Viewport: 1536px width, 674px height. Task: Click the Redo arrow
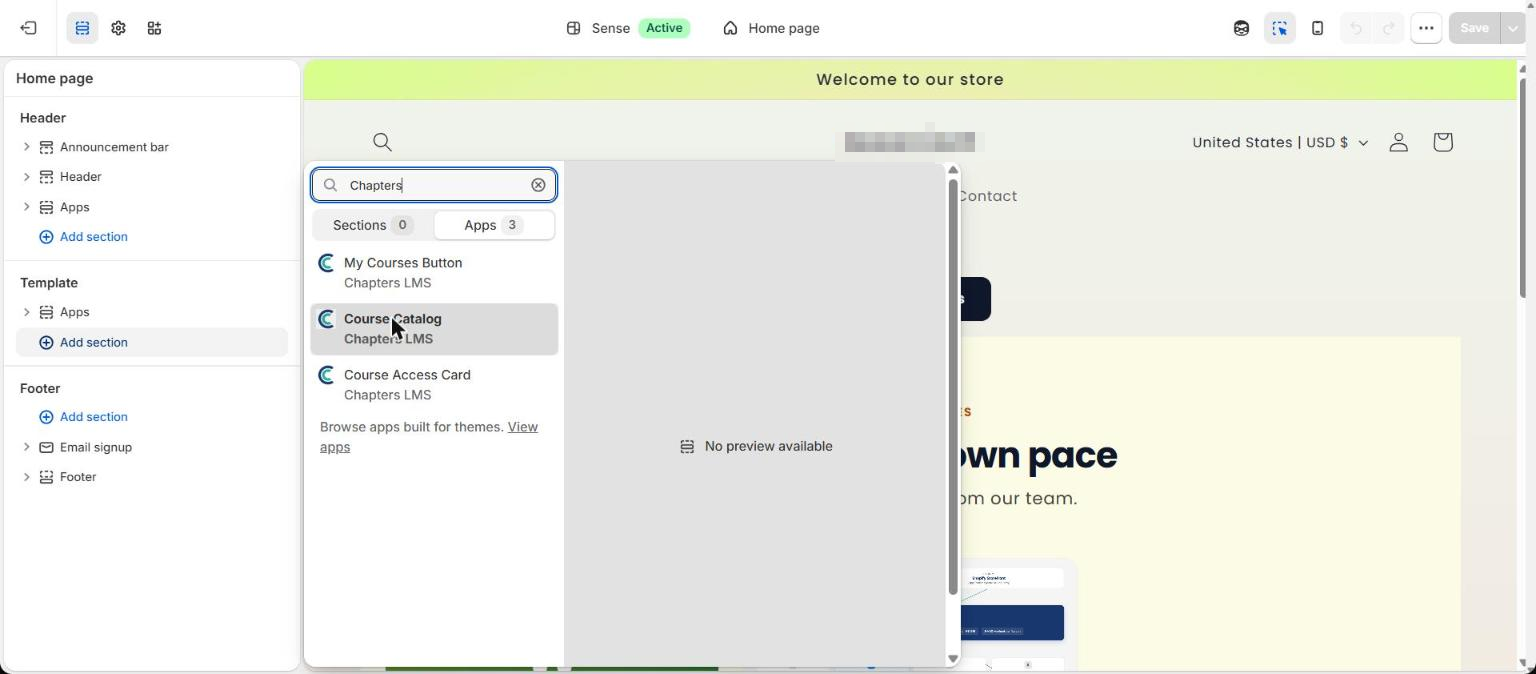click(1388, 28)
